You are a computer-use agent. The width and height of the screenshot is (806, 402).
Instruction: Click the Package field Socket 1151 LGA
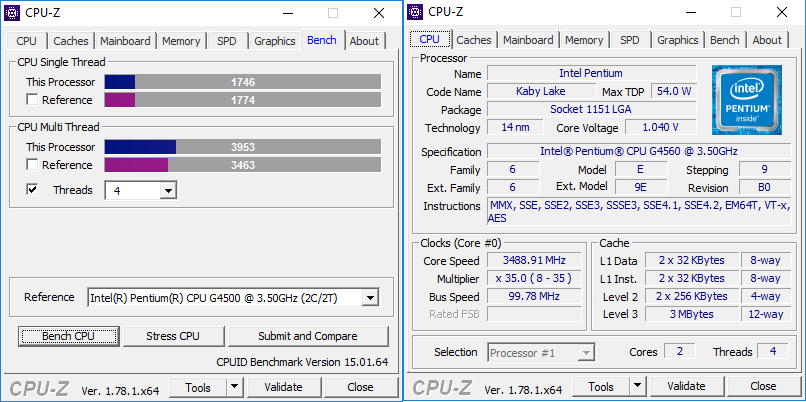[x=591, y=109]
